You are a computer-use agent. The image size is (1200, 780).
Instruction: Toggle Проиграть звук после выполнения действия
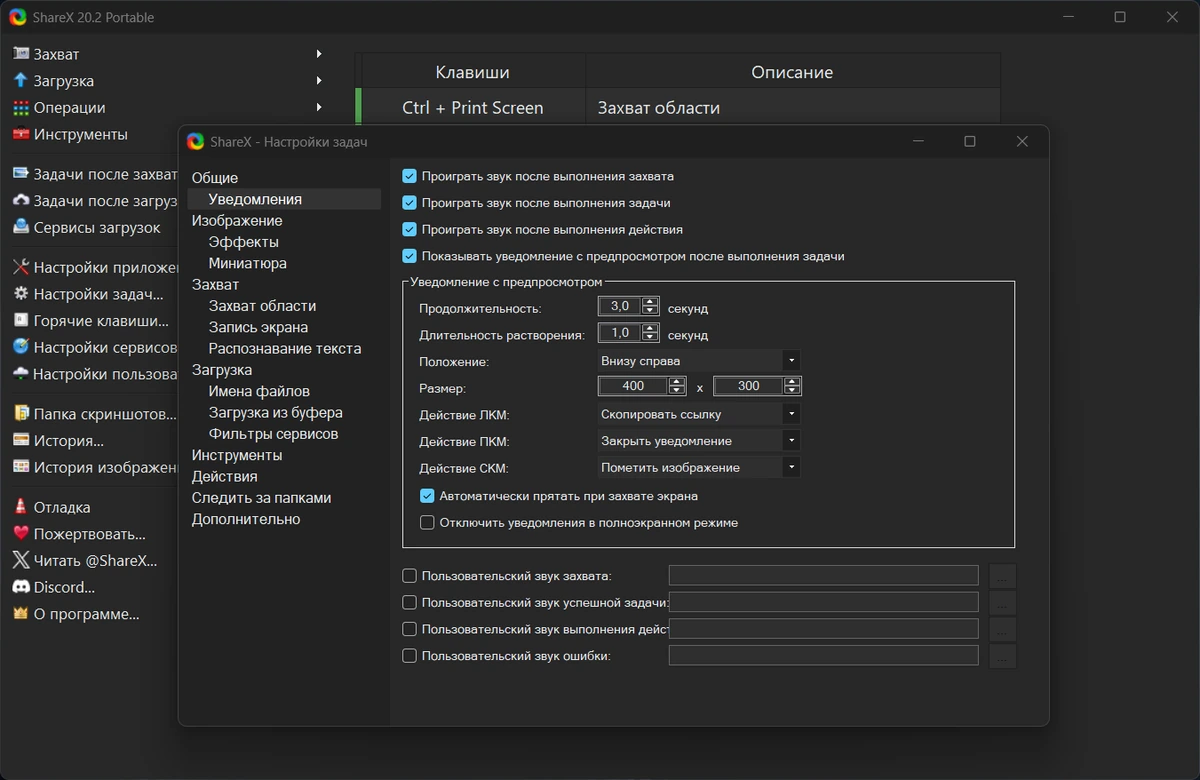click(409, 229)
